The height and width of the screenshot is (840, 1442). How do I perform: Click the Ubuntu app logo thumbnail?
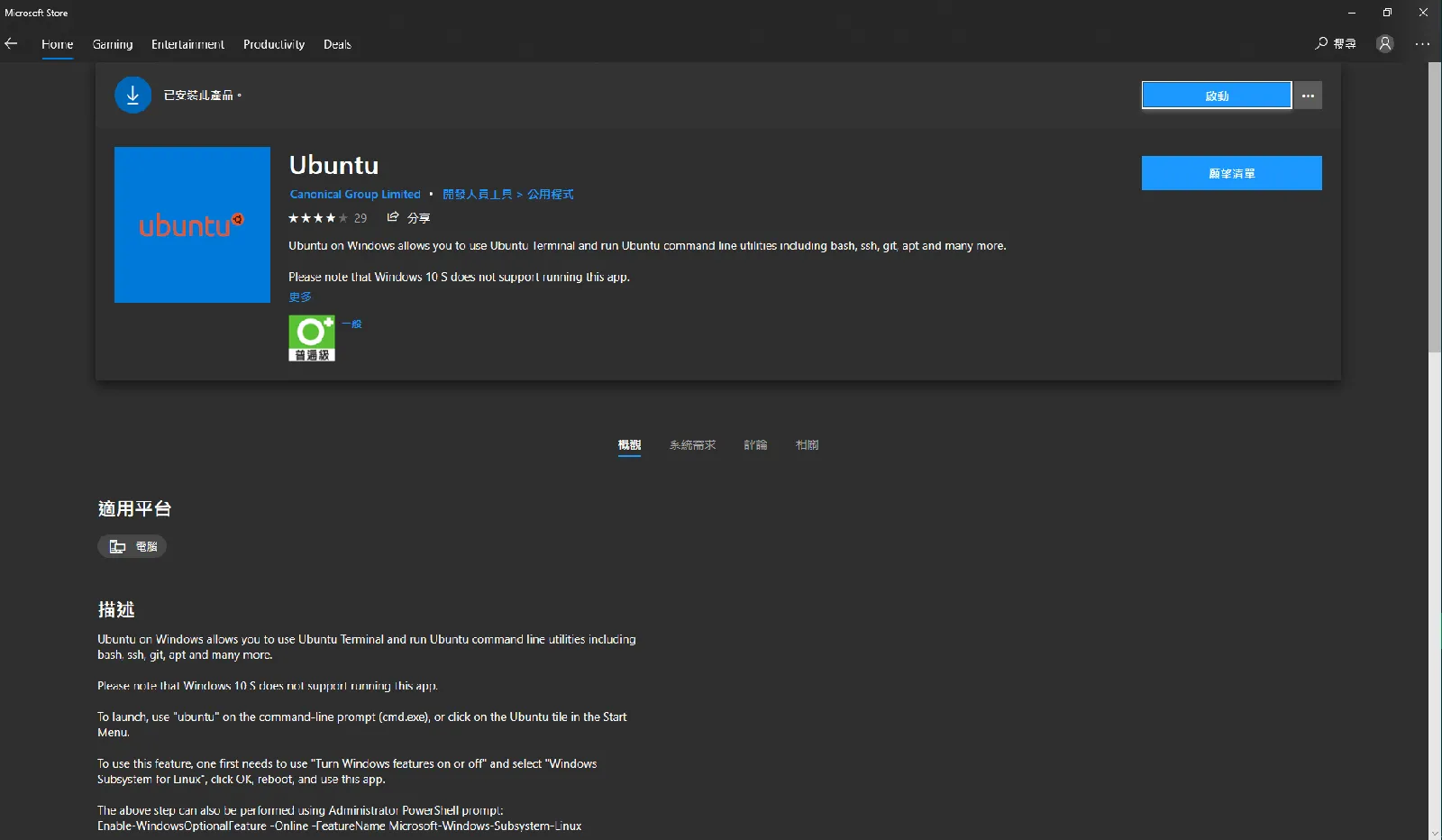point(192,224)
